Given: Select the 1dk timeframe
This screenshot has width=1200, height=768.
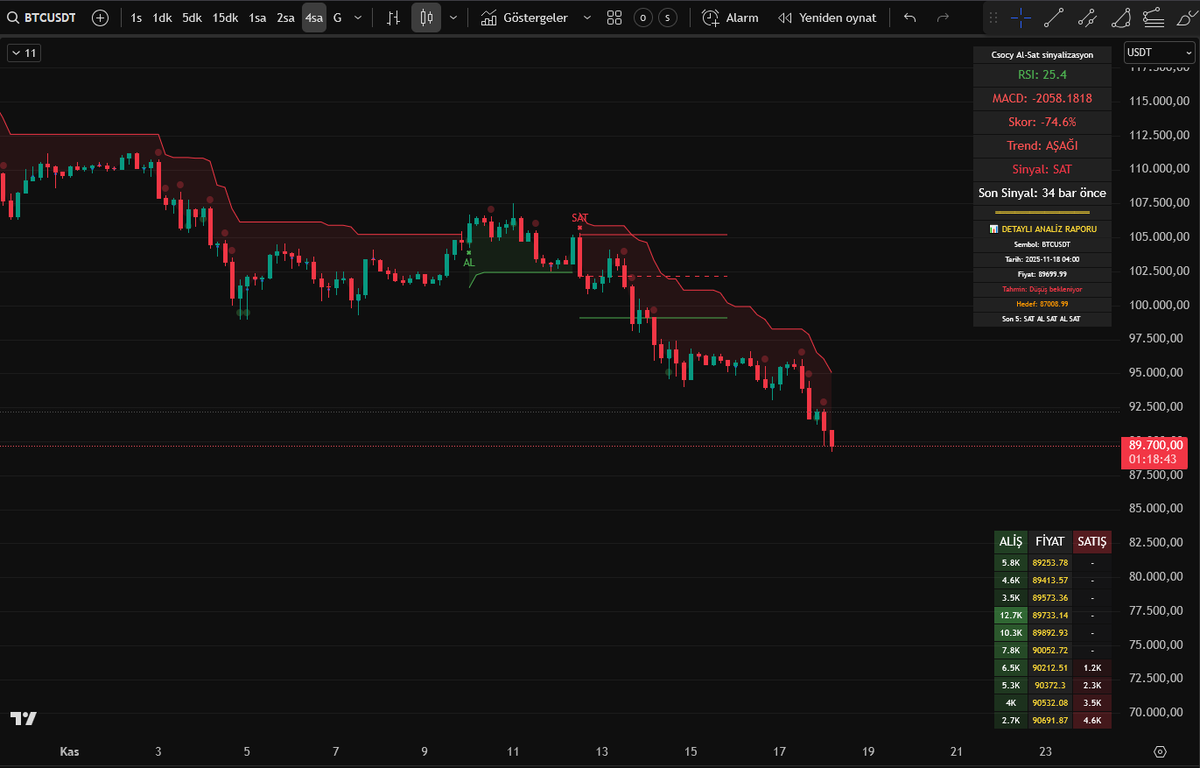Looking at the screenshot, I should [162, 18].
